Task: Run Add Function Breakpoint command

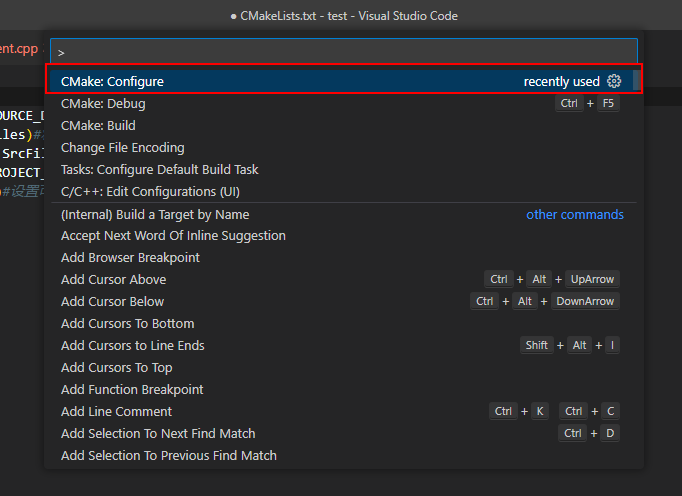Action: [132, 389]
